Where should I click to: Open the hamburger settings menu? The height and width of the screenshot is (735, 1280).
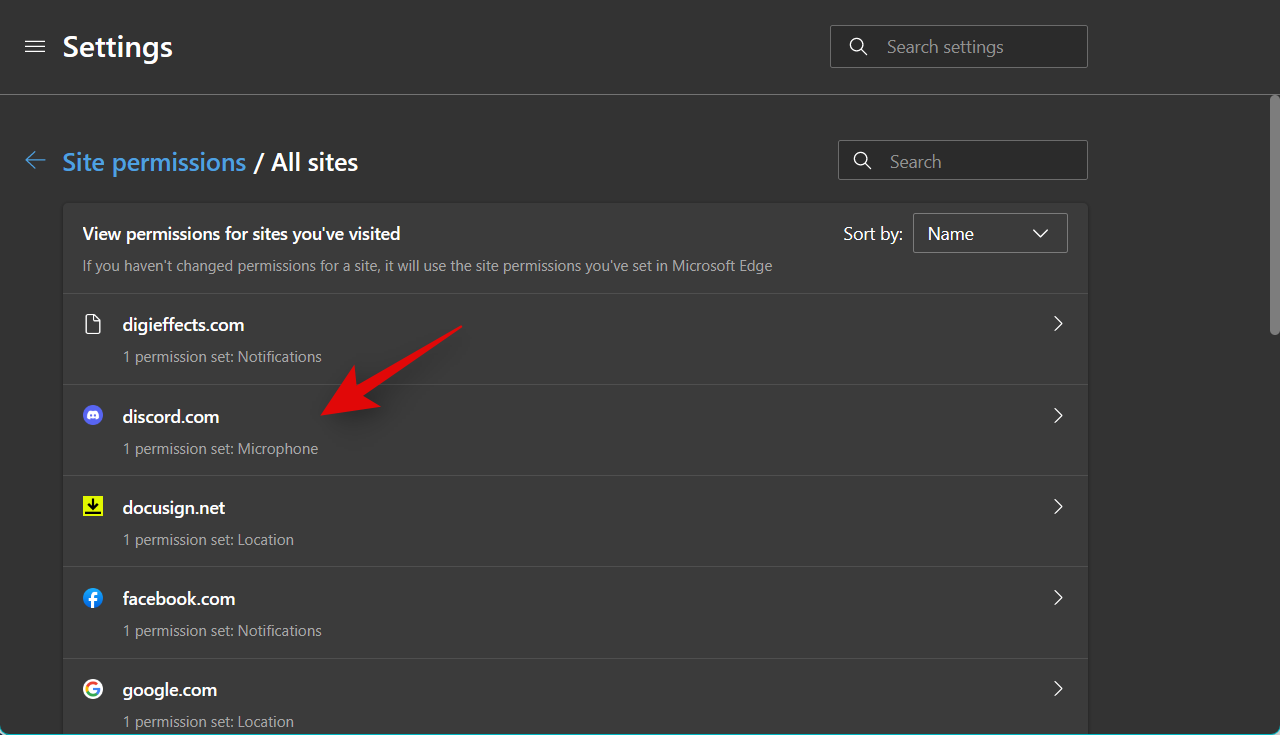(35, 47)
